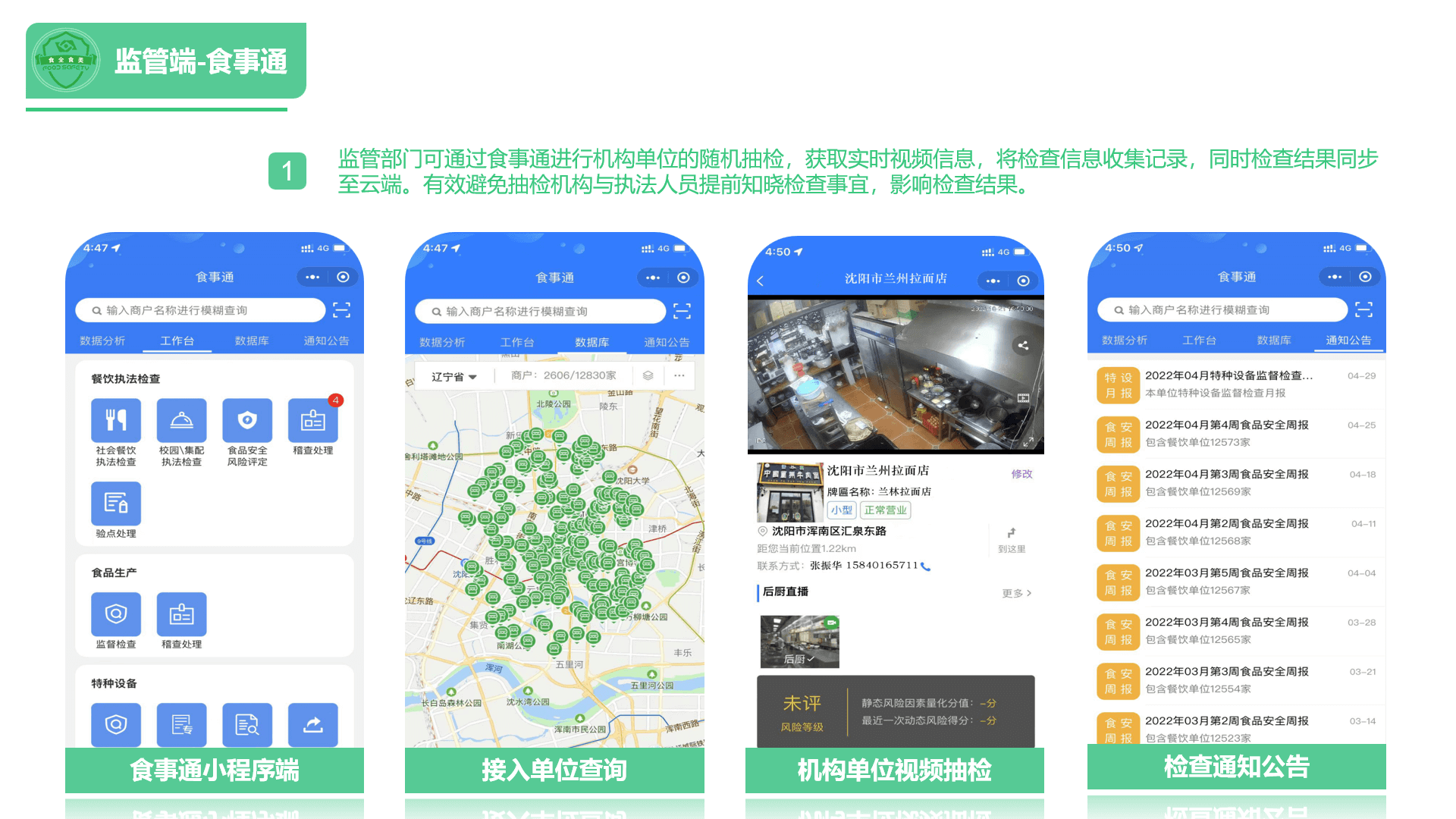Open 2022年03月第3周食品安全周报

(x=1236, y=679)
